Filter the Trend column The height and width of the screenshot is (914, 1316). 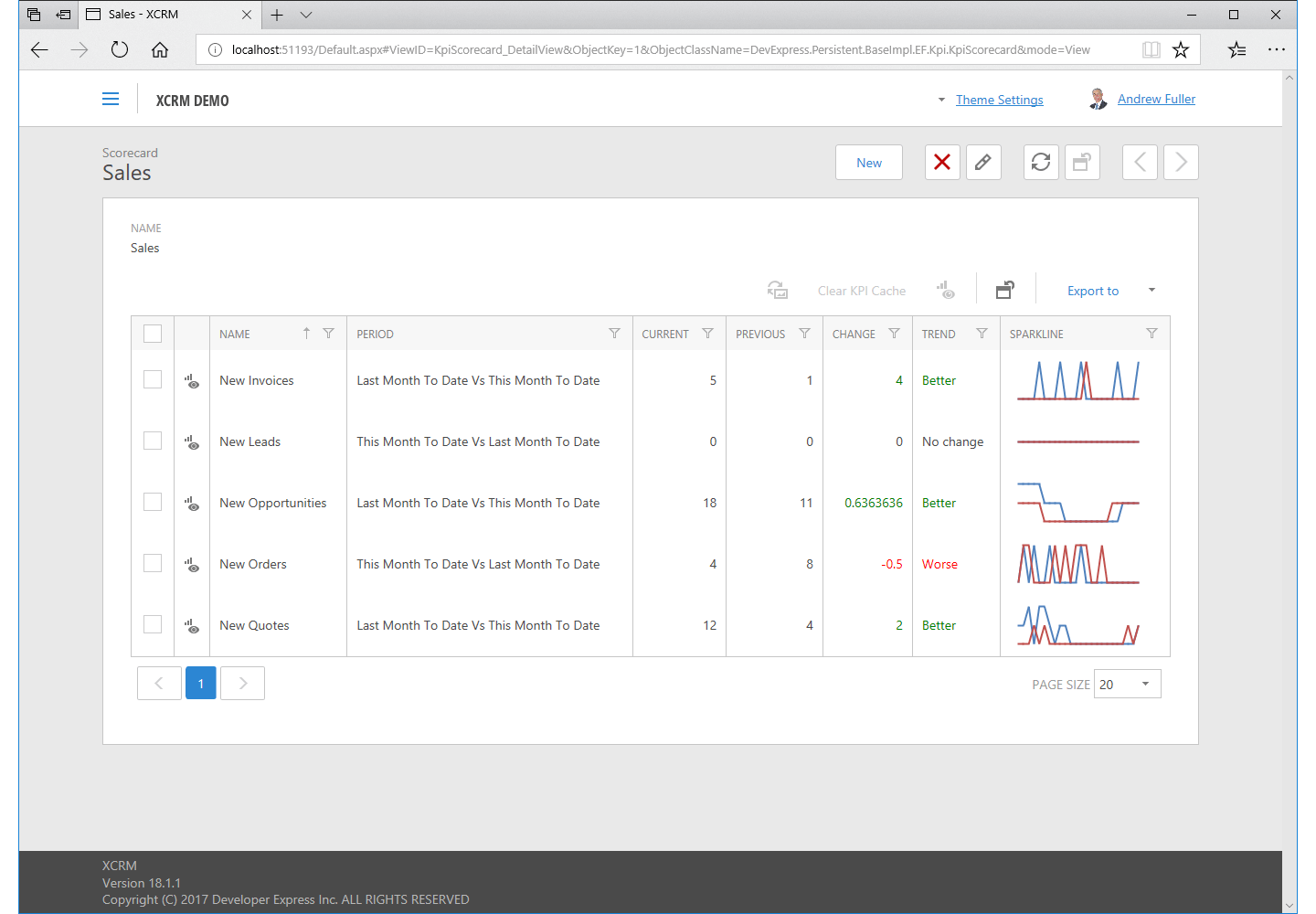982,334
